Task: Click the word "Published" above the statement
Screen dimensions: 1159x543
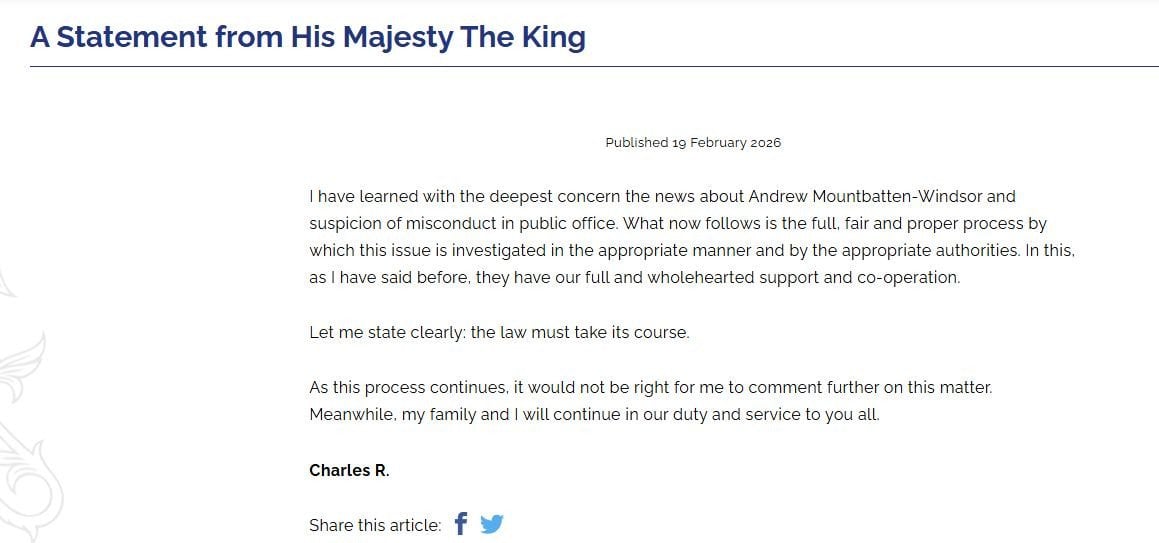Action: [x=636, y=143]
